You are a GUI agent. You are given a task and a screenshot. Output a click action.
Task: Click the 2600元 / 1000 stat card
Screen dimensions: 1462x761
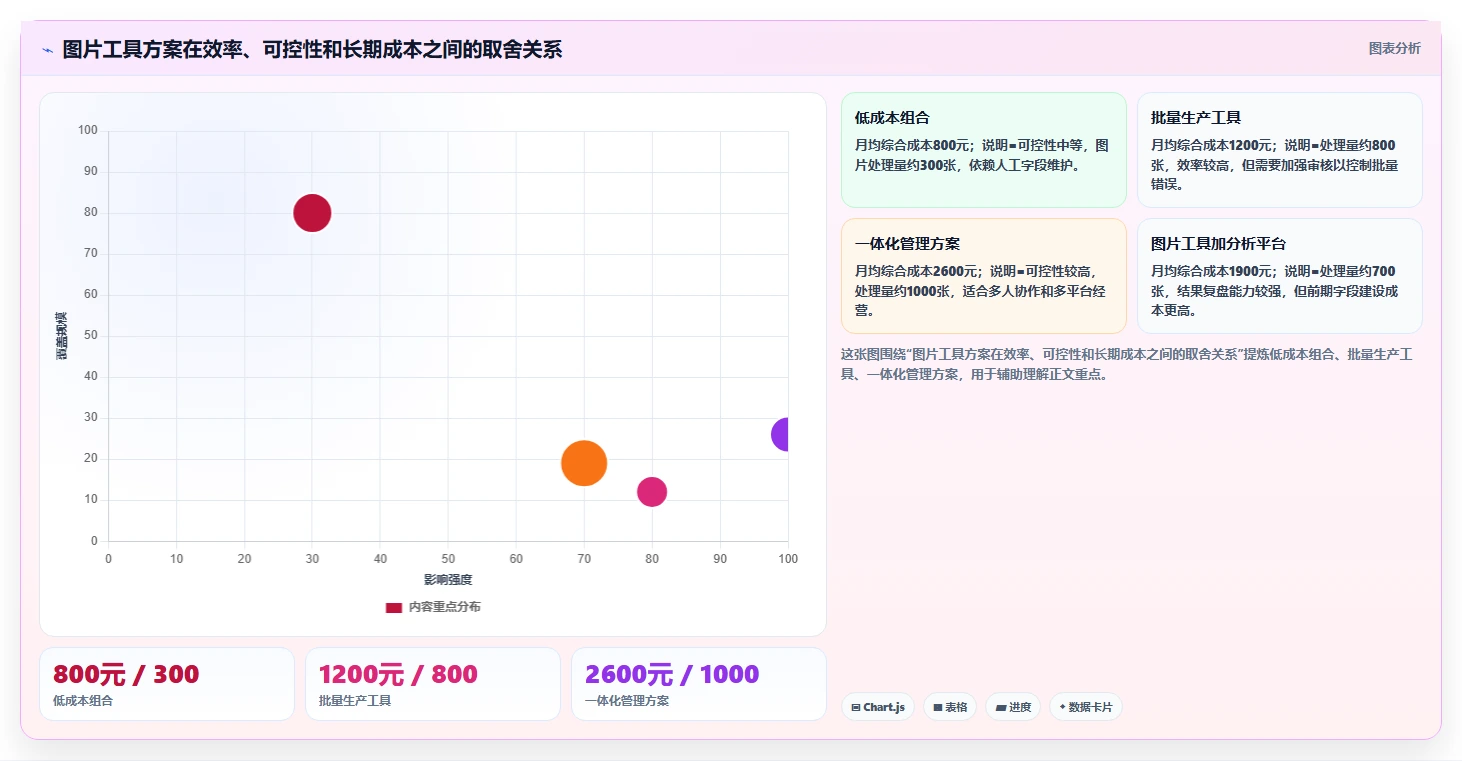click(699, 684)
